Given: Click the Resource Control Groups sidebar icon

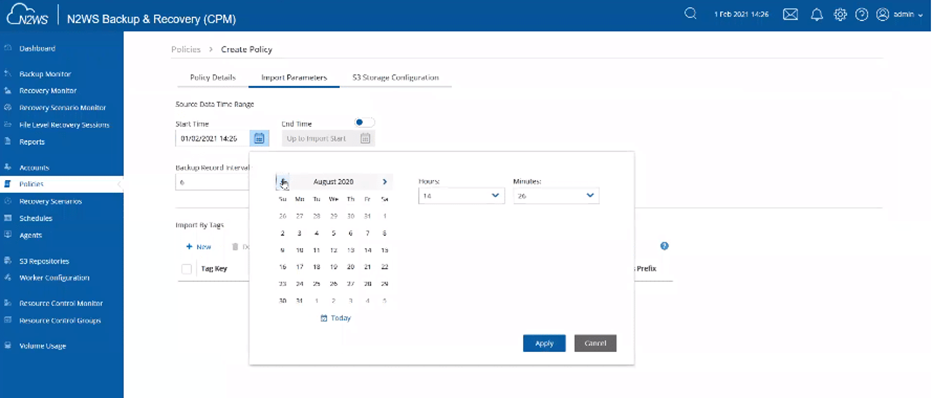Looking at the screenshot, I should point(8,320).
